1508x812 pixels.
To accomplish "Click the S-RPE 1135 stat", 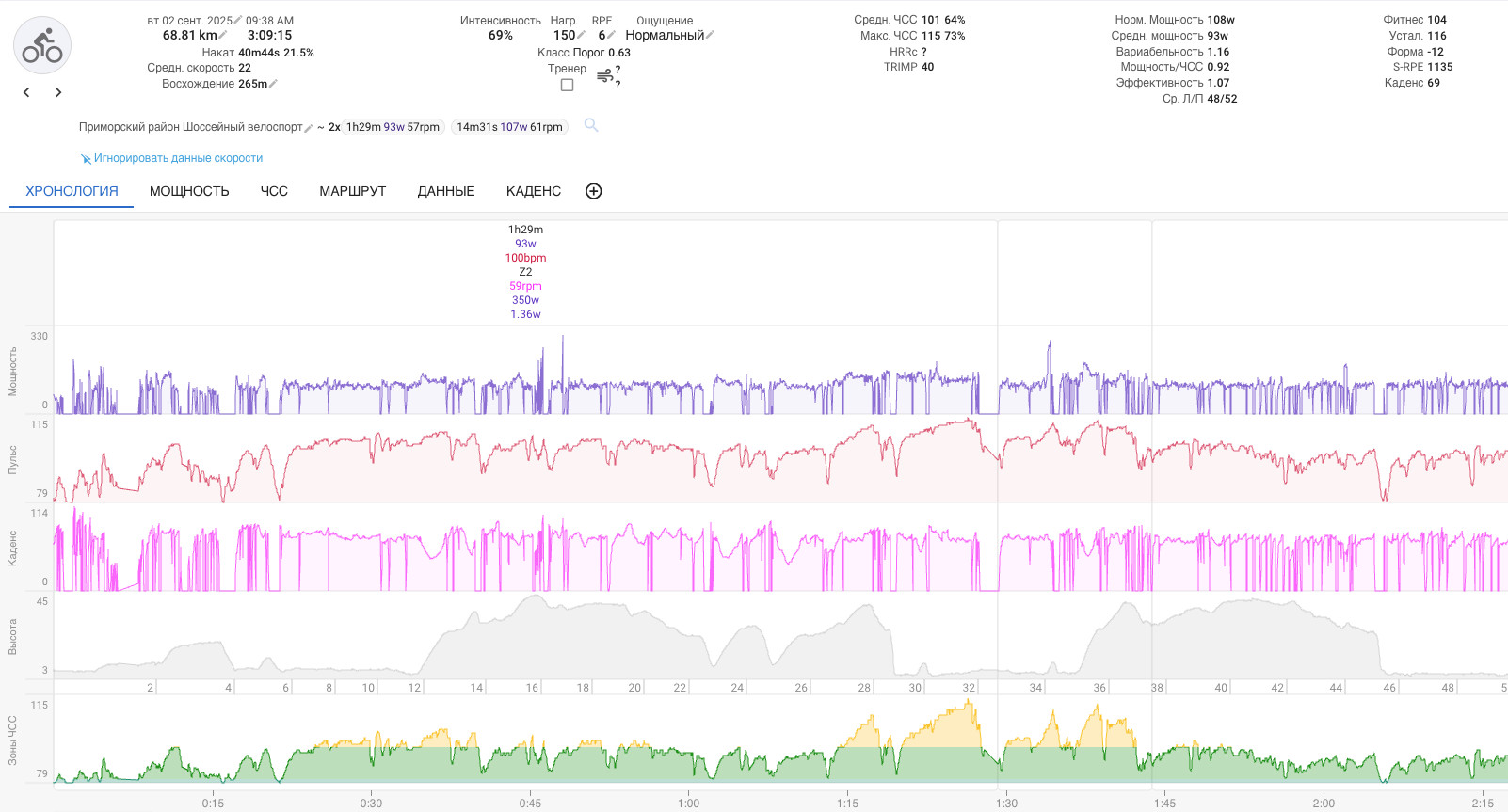I will (1422, 67).
